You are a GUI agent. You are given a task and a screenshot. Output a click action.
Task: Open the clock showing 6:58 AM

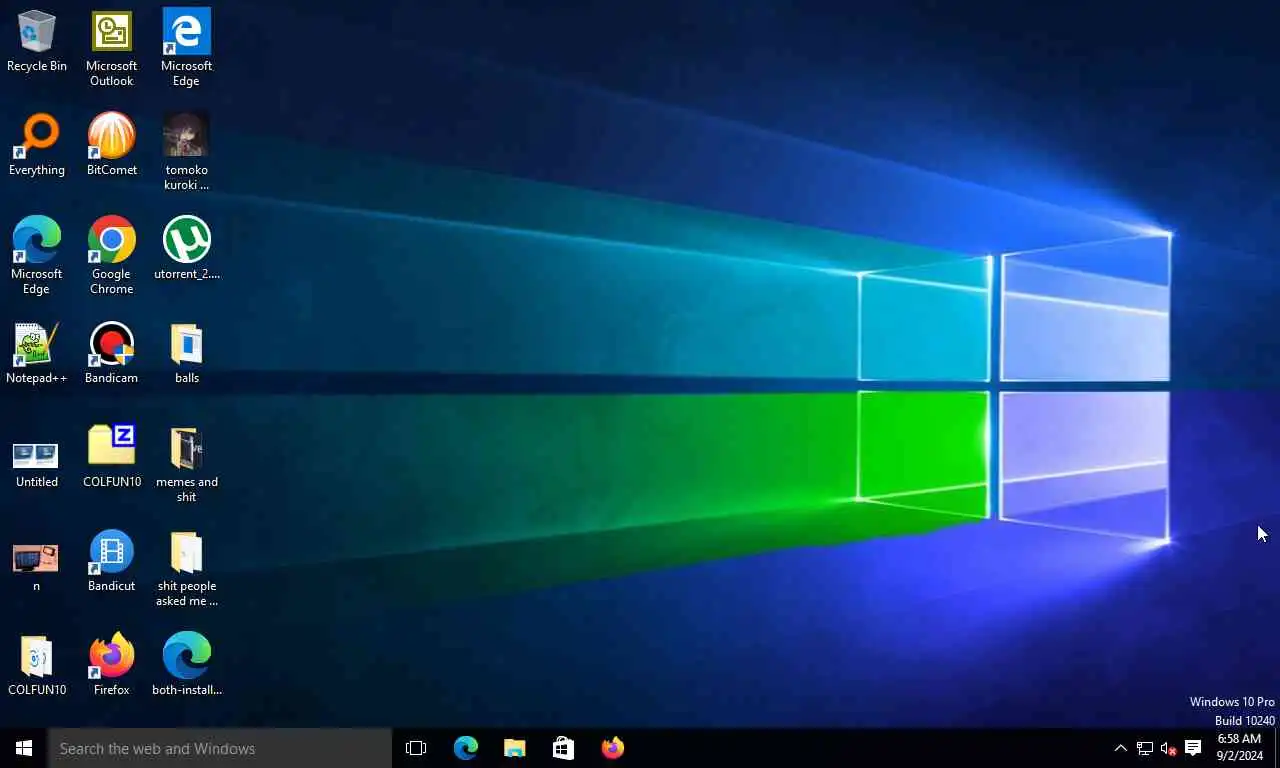click(x=1240, y=748)
